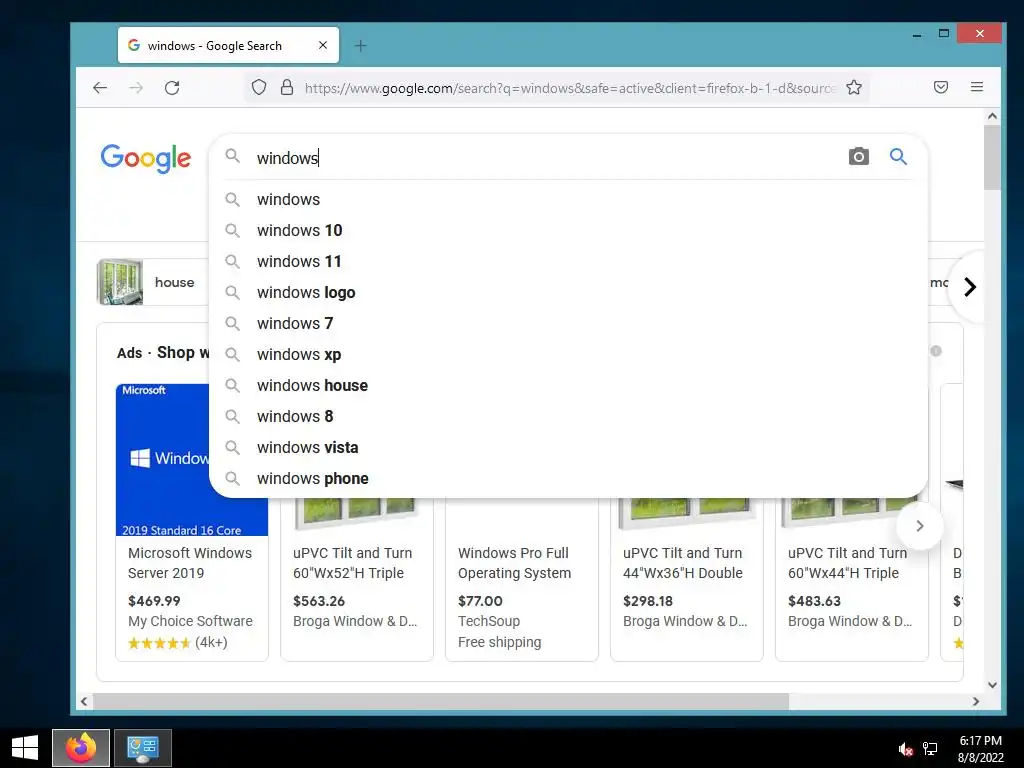Open 'uPVC Tilt and Turn 44"Wx36"H Double' listing
1024x768 pixels.
click(682, 563)
